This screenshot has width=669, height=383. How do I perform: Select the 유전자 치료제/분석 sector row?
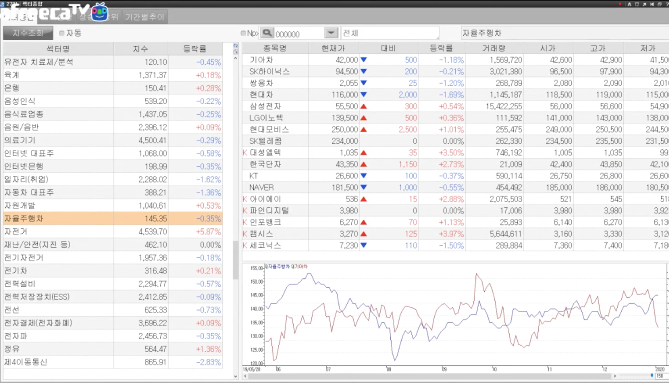[113, 62]
